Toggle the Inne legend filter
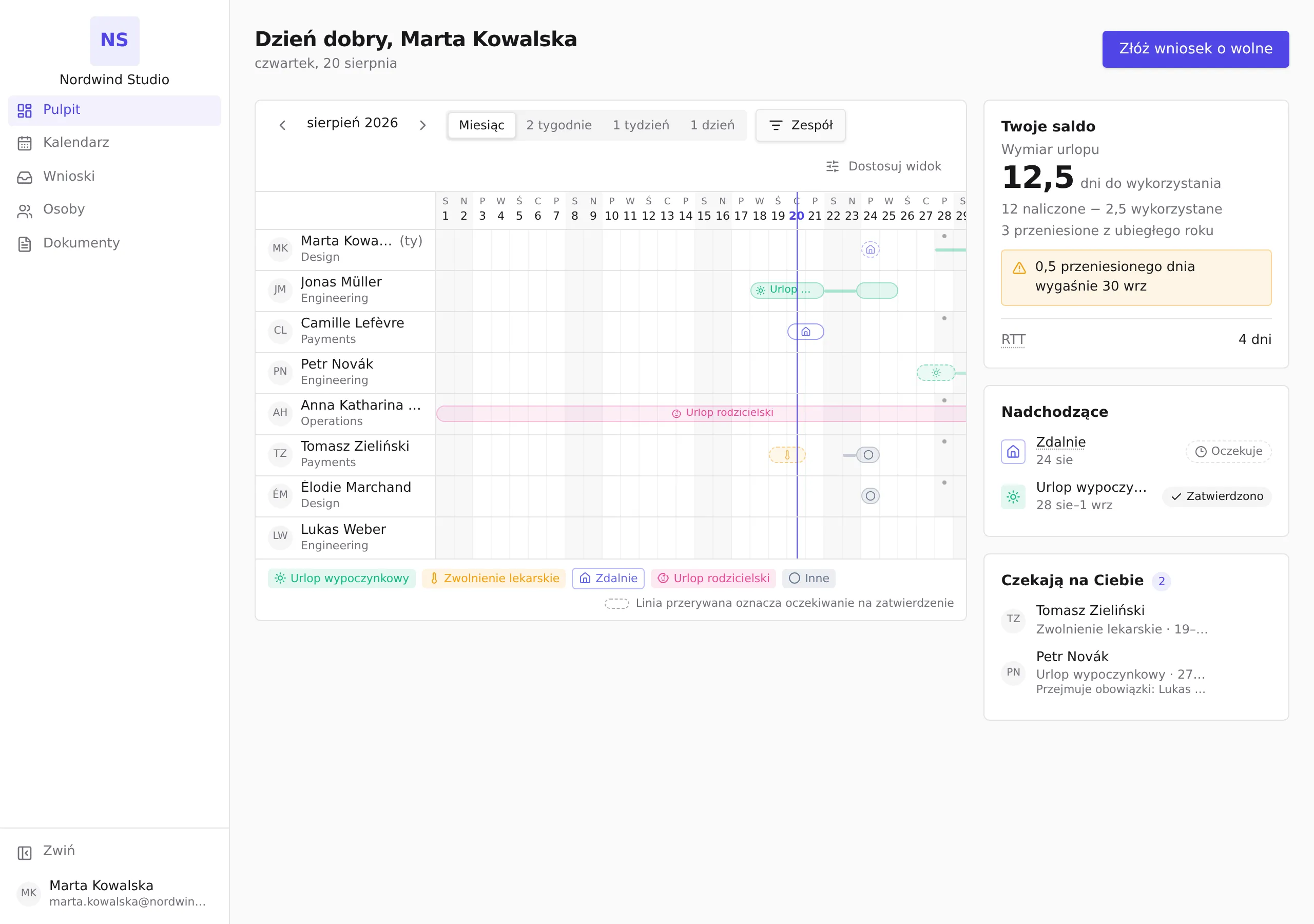The height and width of the screenshot is (924, 1314). (808, 578)
